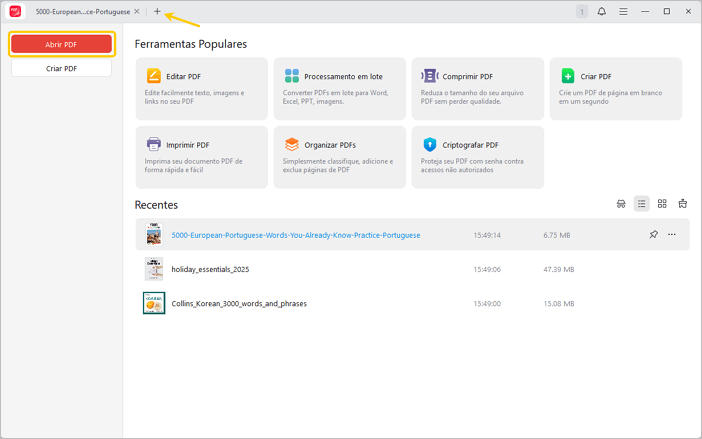Open Collins_Korean_3000_words_and_phrases file

(239, 303)
